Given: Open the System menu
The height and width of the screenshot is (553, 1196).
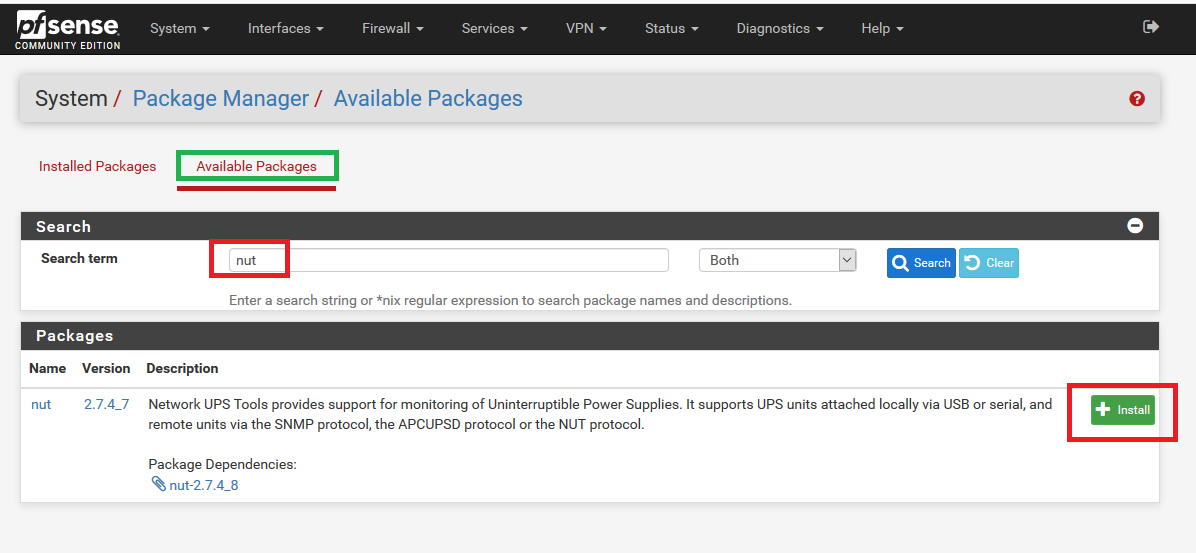Looking at the screenshot, I should coord(179,28).
